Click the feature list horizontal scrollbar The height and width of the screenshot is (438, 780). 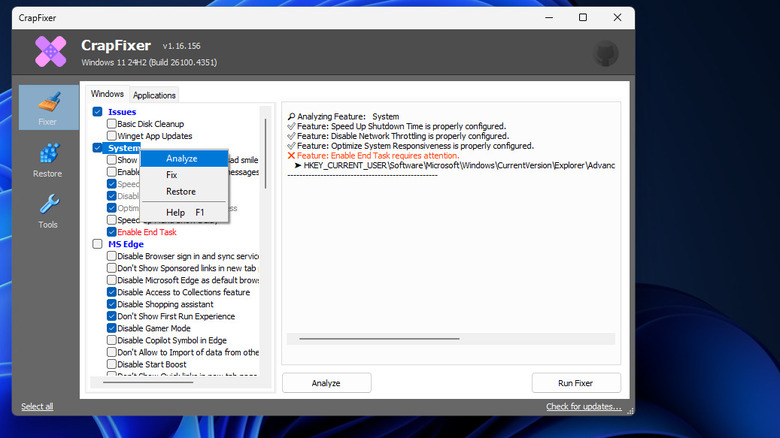point(148,382)
